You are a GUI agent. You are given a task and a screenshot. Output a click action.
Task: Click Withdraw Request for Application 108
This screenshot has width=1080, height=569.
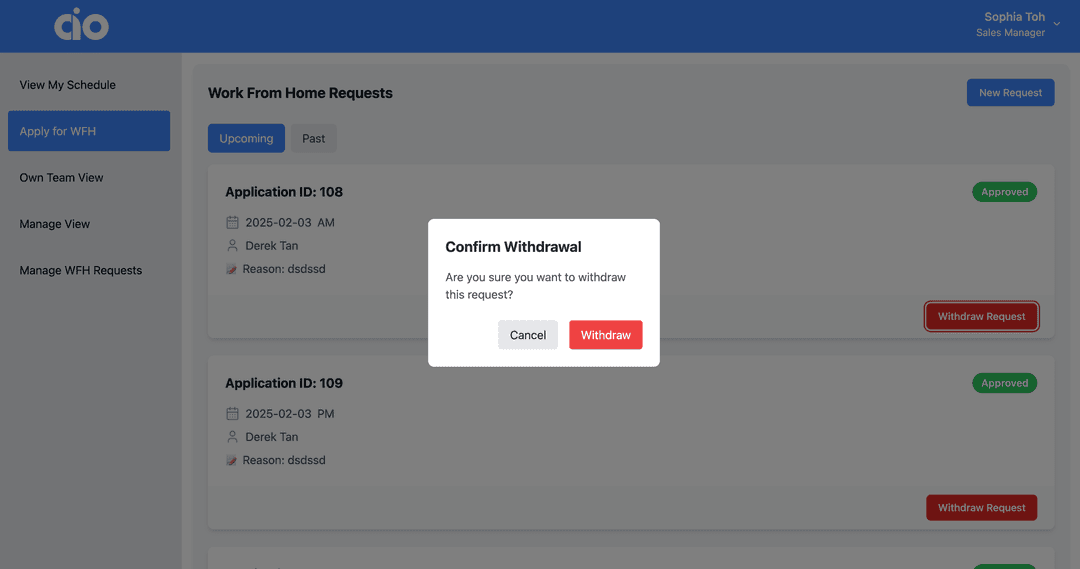982,316
